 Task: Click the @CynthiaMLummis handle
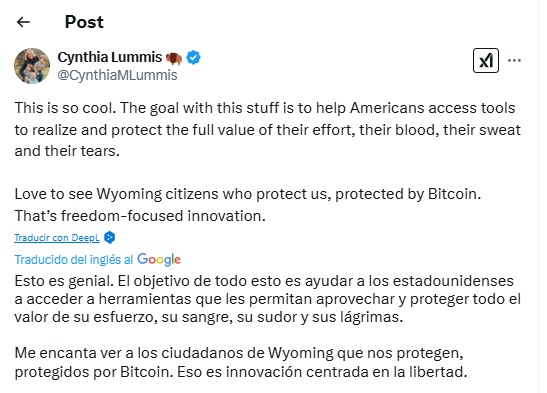click(x=118, y=75)
